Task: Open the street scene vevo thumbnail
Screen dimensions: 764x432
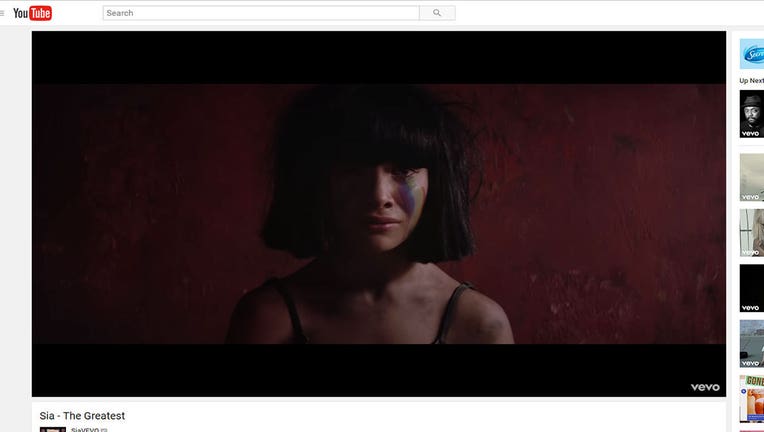Action: [752, 343]
